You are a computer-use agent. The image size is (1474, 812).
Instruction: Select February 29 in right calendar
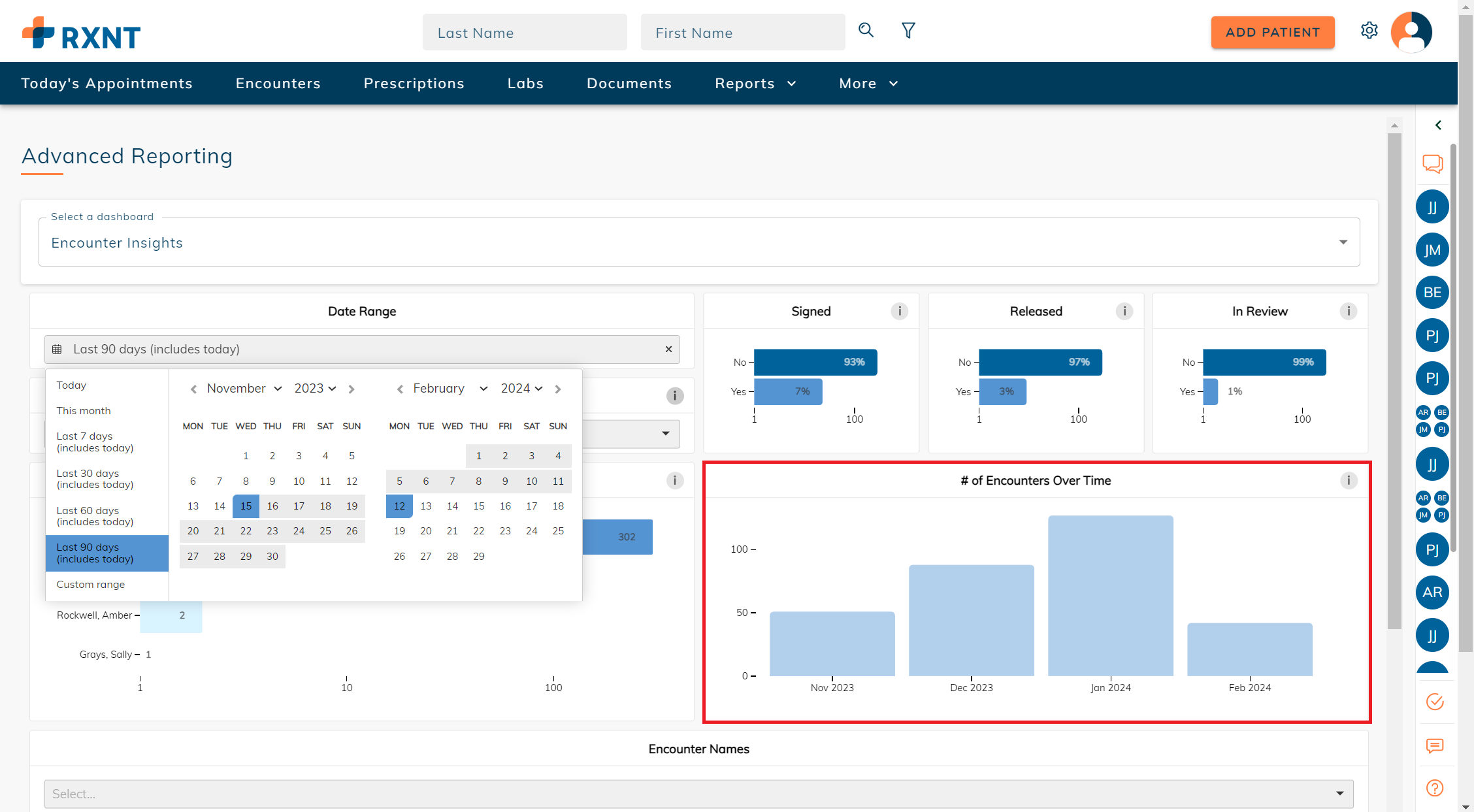pyautogui.click(x=479, y=557)
